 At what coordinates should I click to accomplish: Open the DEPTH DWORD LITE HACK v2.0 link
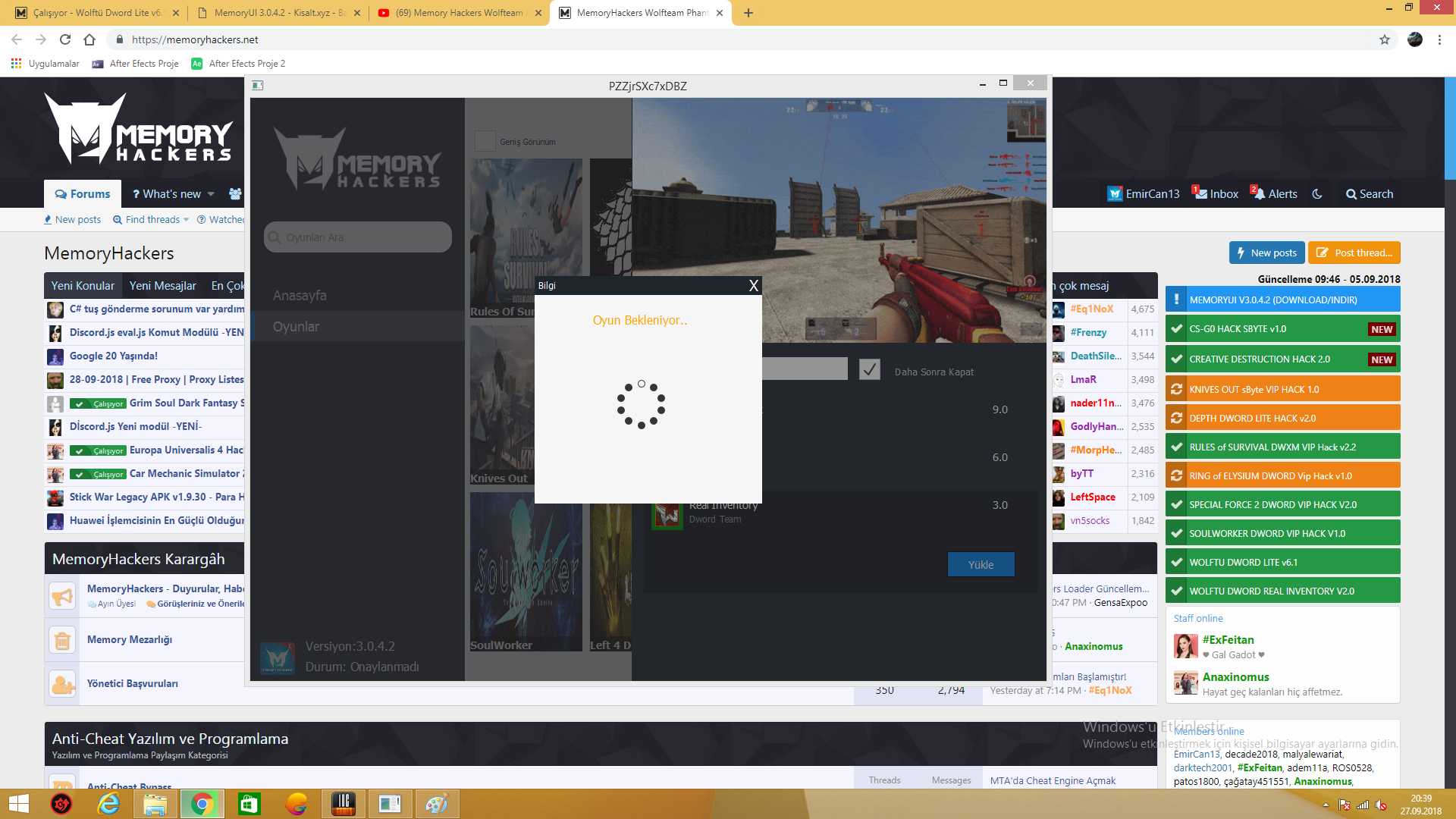1283,419
